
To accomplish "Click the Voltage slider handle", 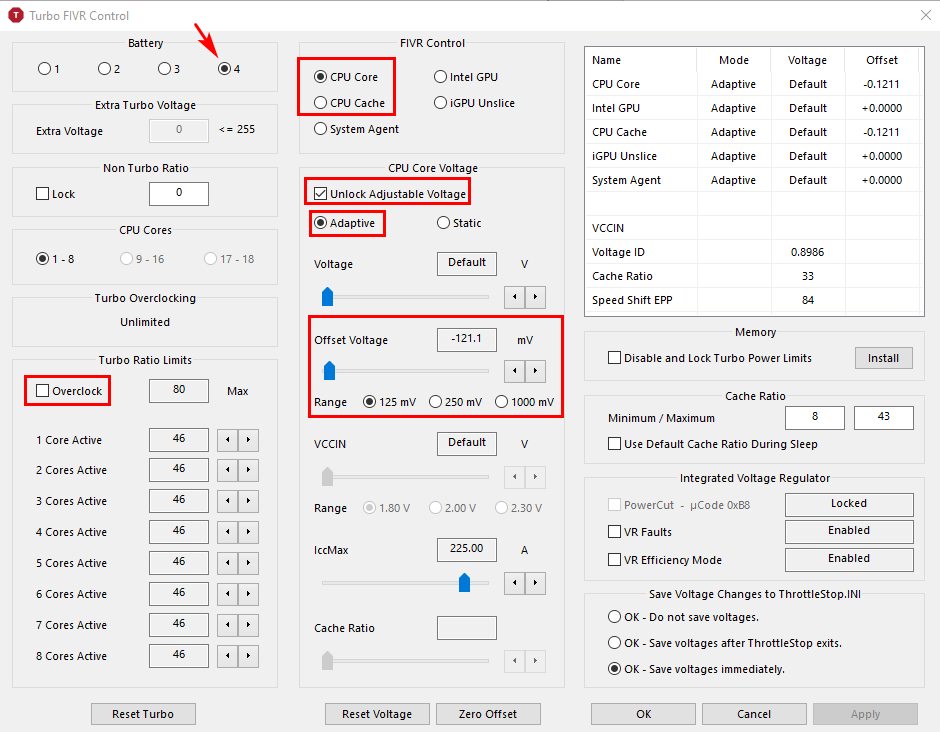I will click(x=327, y=296).
